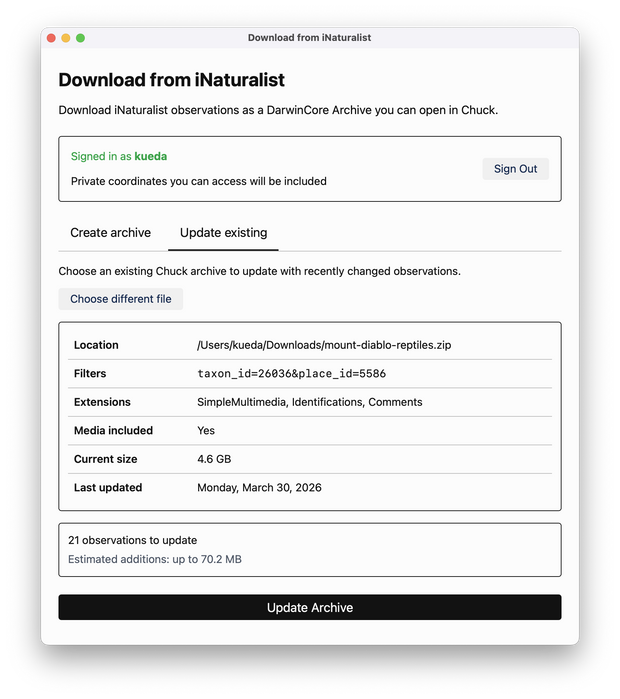Click the kueda username text
The width and height of the screenshot is (620, 699).
(x=151, y=156)
